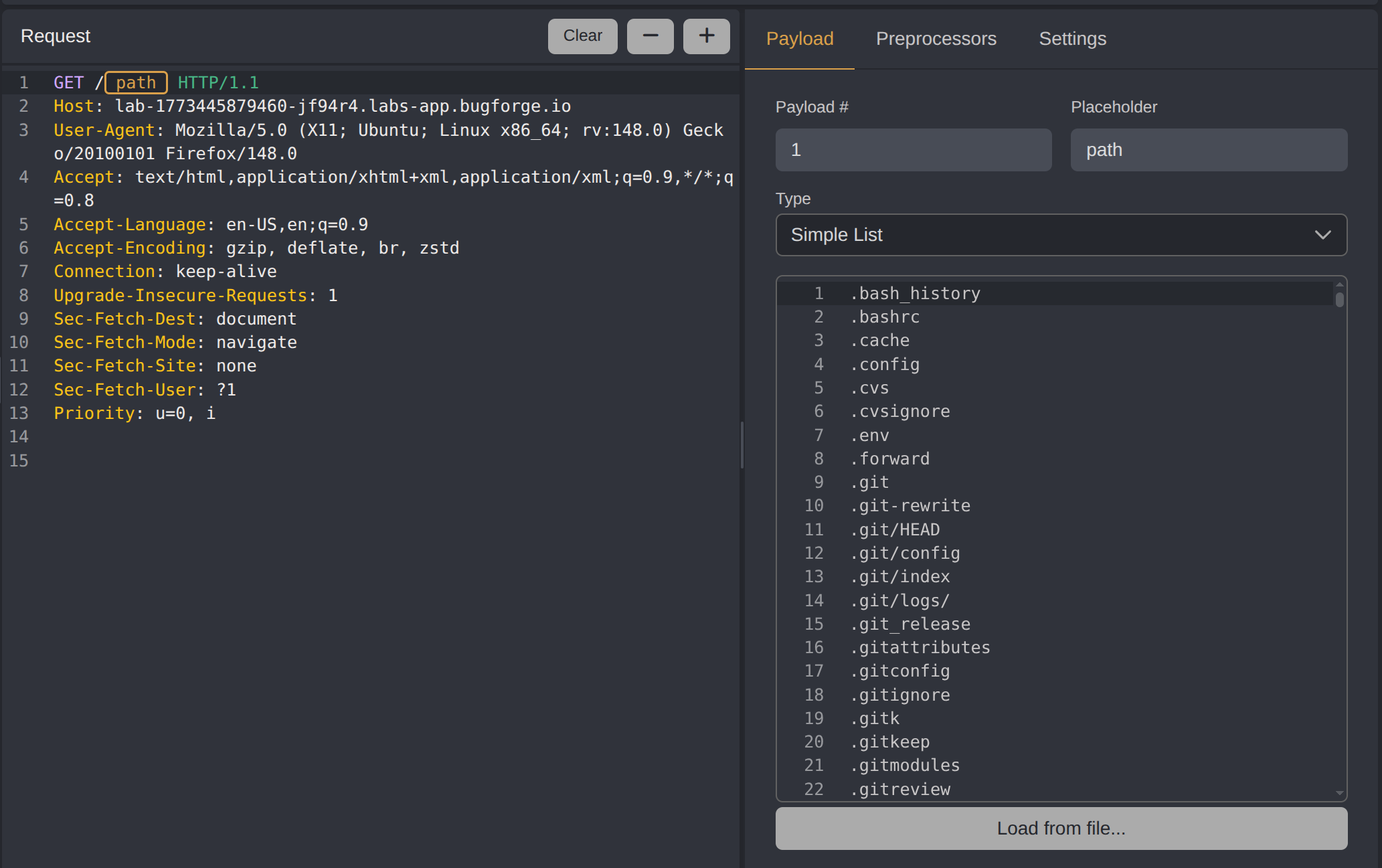1382x868 pixels.
Task: Switch to the Settings tab
Action: 1072,39
